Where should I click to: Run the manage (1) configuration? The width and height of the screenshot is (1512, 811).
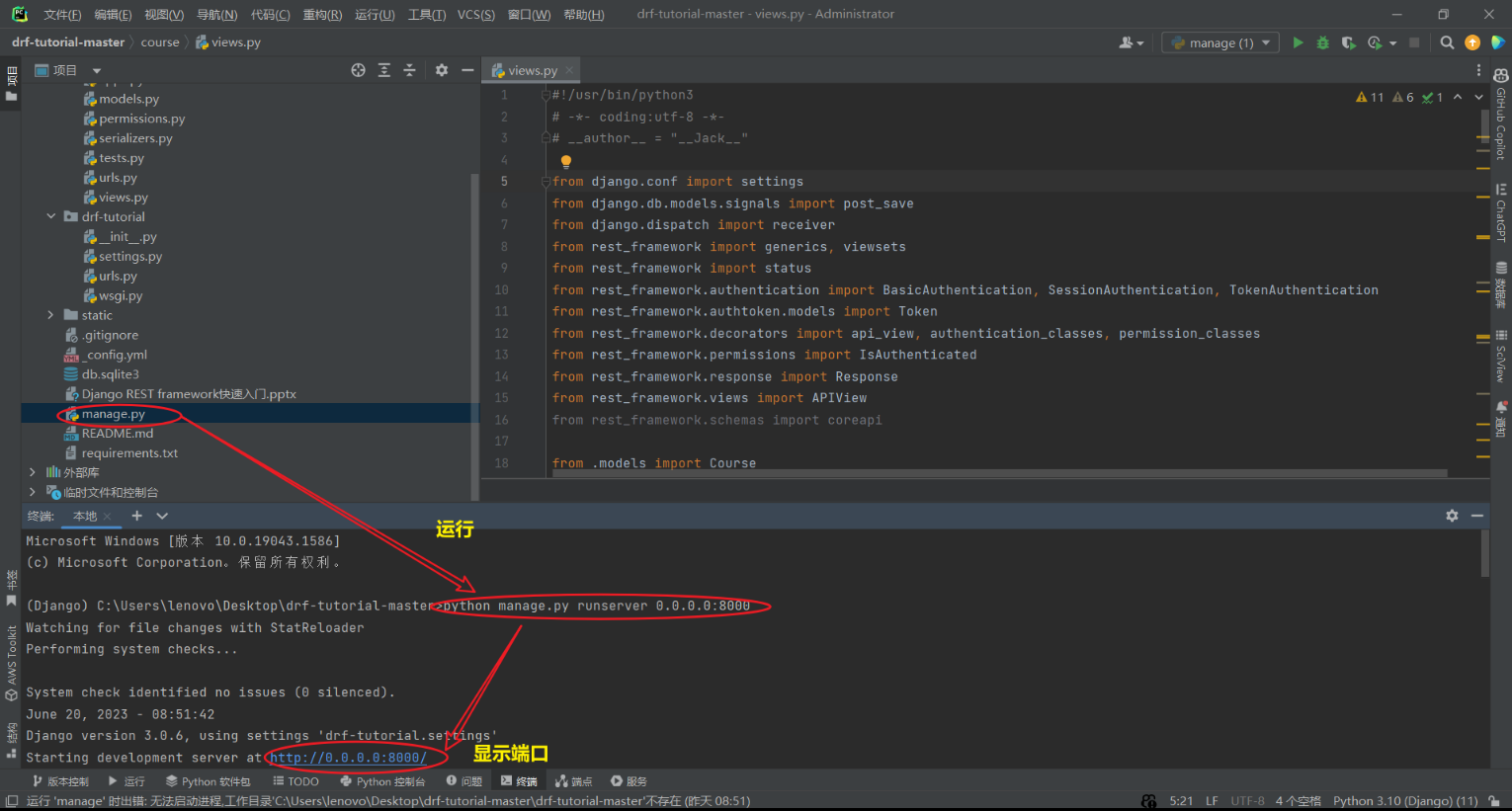tap(1298, 42)
